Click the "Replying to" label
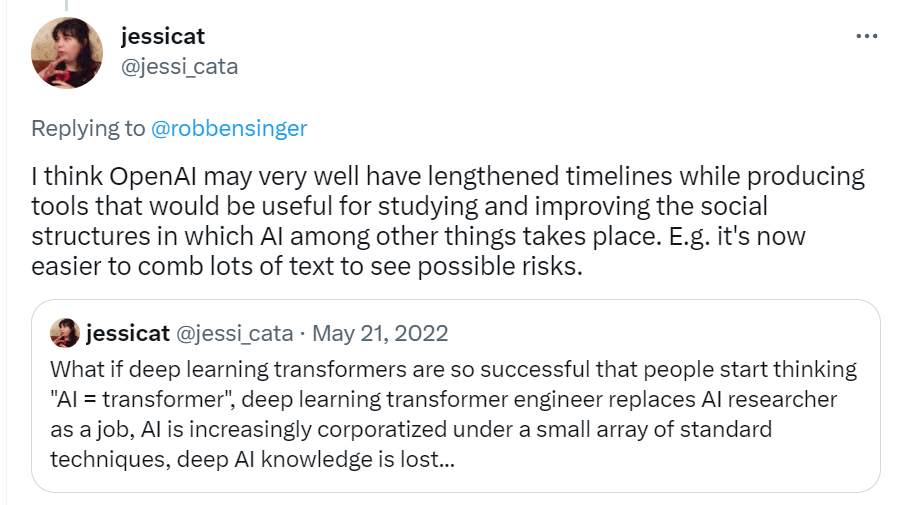The image size is (900, 505). click(88, 128)
